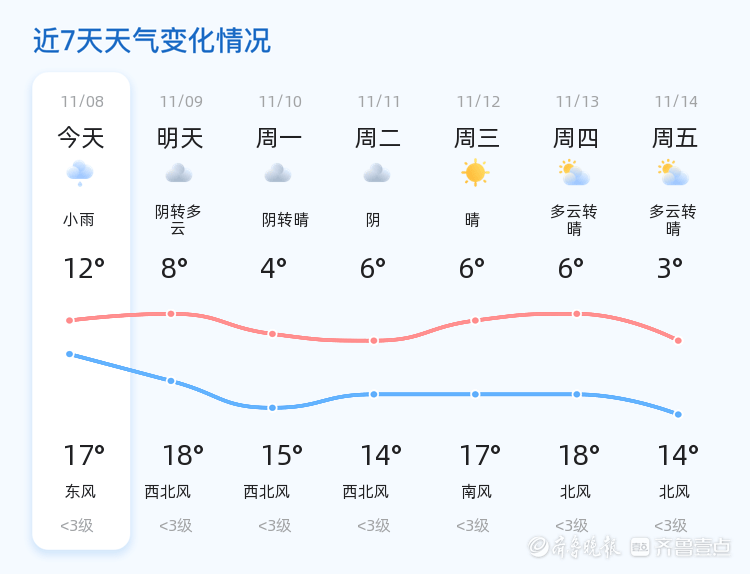The width and height of the screenshot is (750, 574).
Task: Select the 今天 day tab
Action: click(x=81, y=138)
